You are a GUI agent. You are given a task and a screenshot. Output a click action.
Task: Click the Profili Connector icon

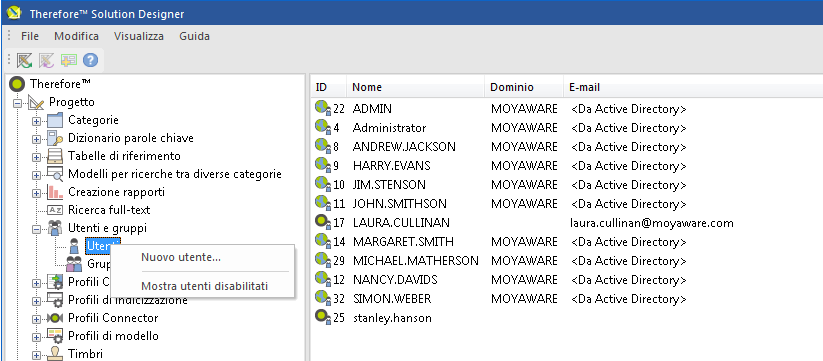(55, 318)
